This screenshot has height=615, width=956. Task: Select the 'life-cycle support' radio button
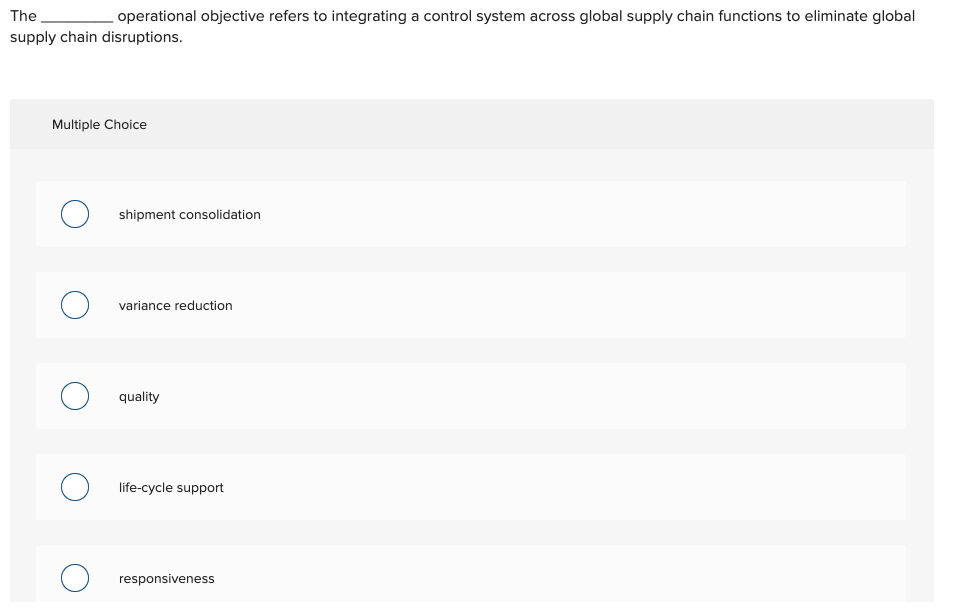(74, 487)
